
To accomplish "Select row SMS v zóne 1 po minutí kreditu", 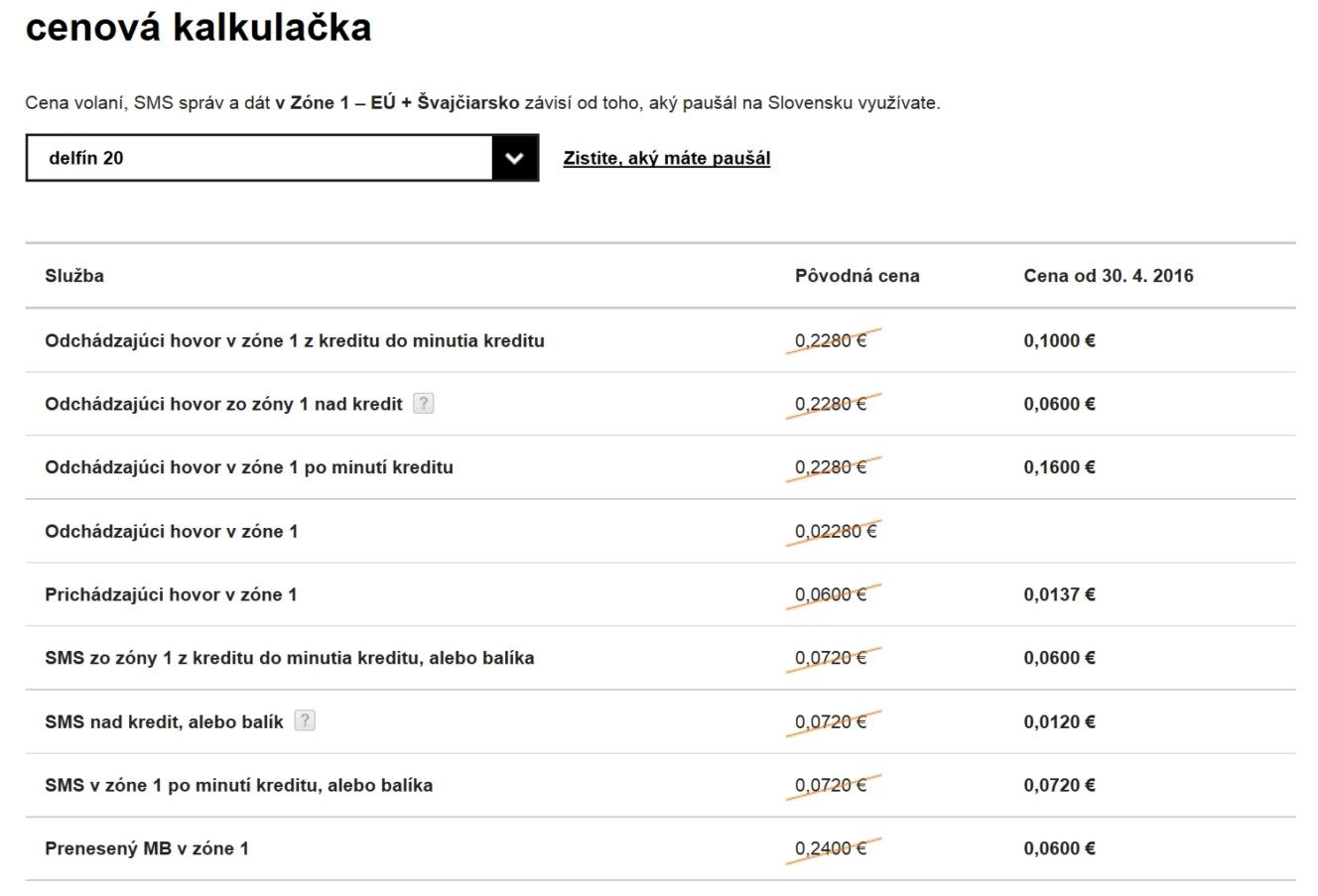I will point(661,785).
